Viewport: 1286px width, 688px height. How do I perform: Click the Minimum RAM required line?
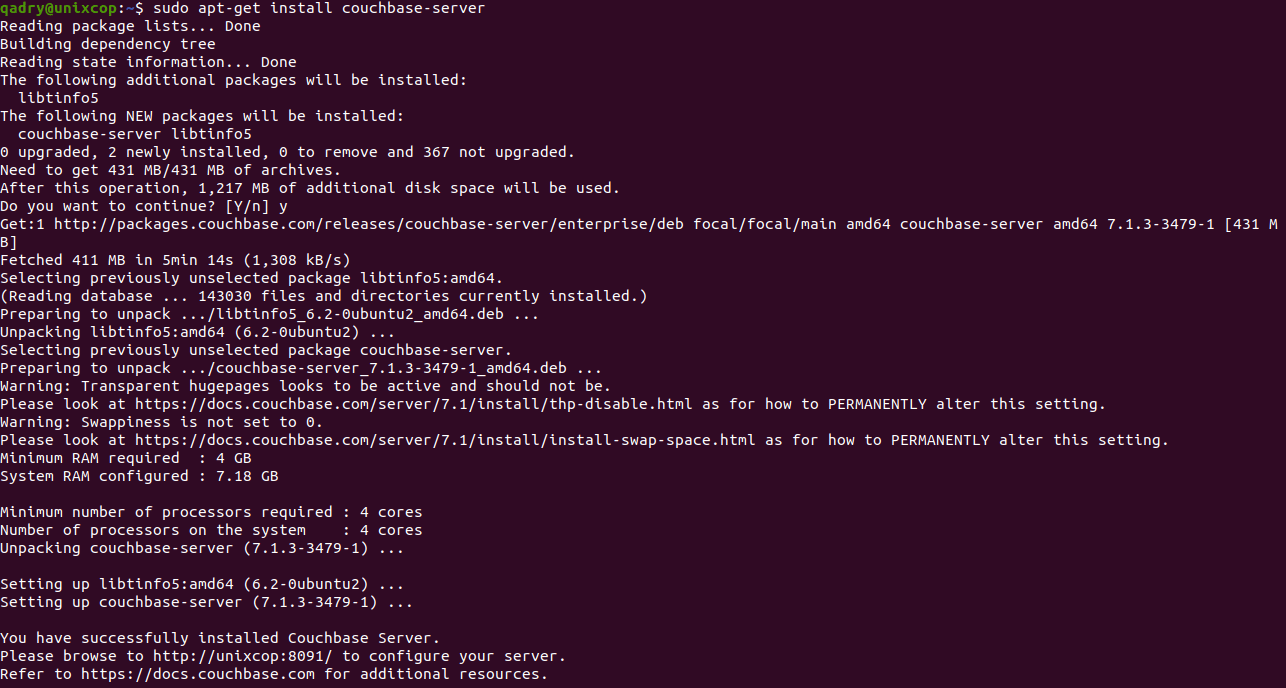(x=126, y=458)
